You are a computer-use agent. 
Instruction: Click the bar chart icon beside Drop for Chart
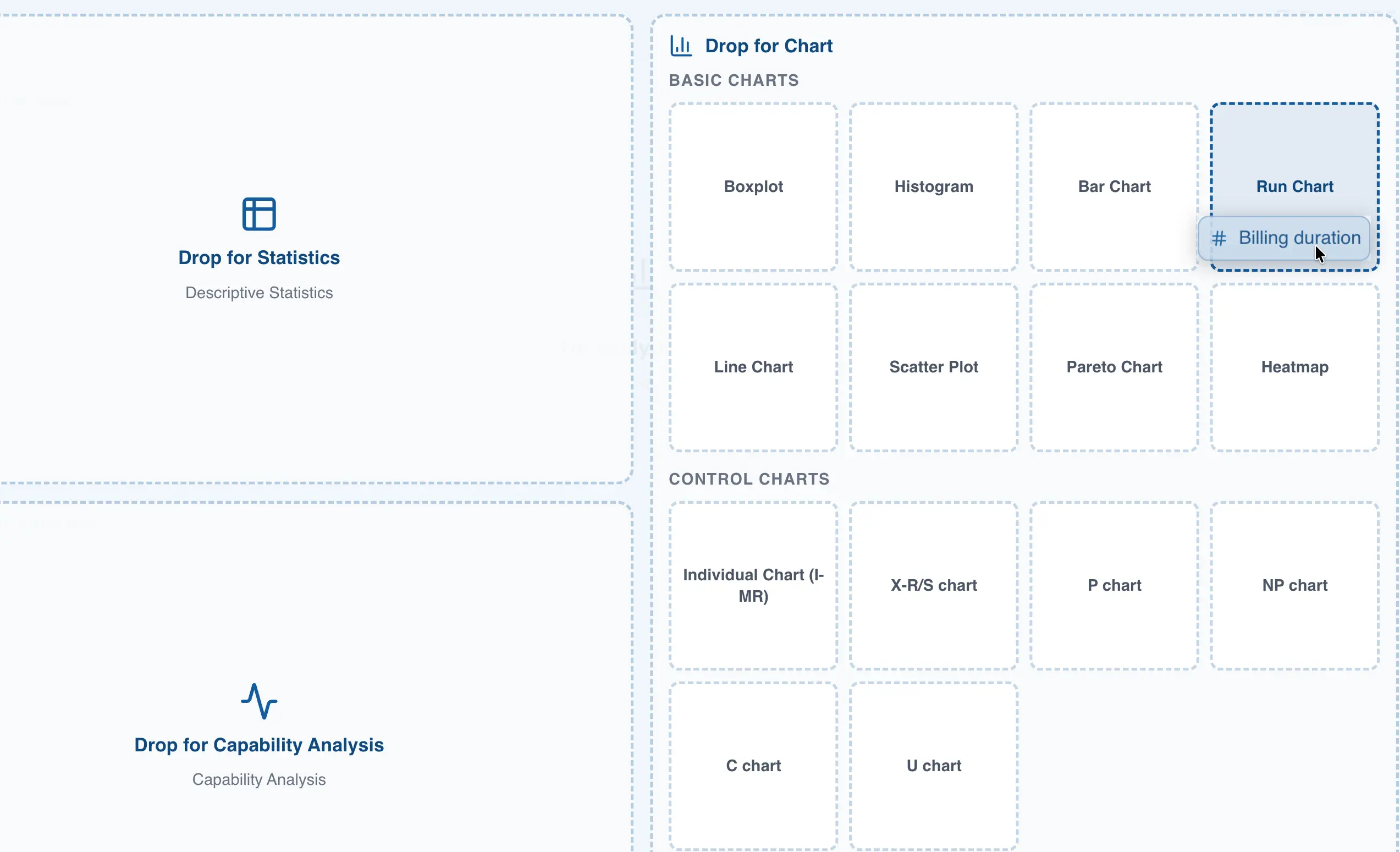681,46
